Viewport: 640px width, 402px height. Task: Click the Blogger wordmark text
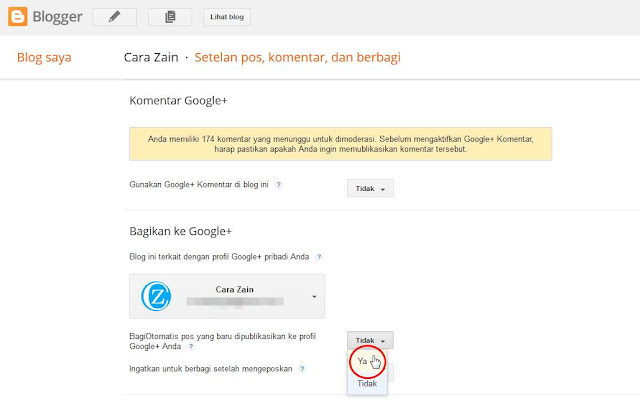coord(58,17)
